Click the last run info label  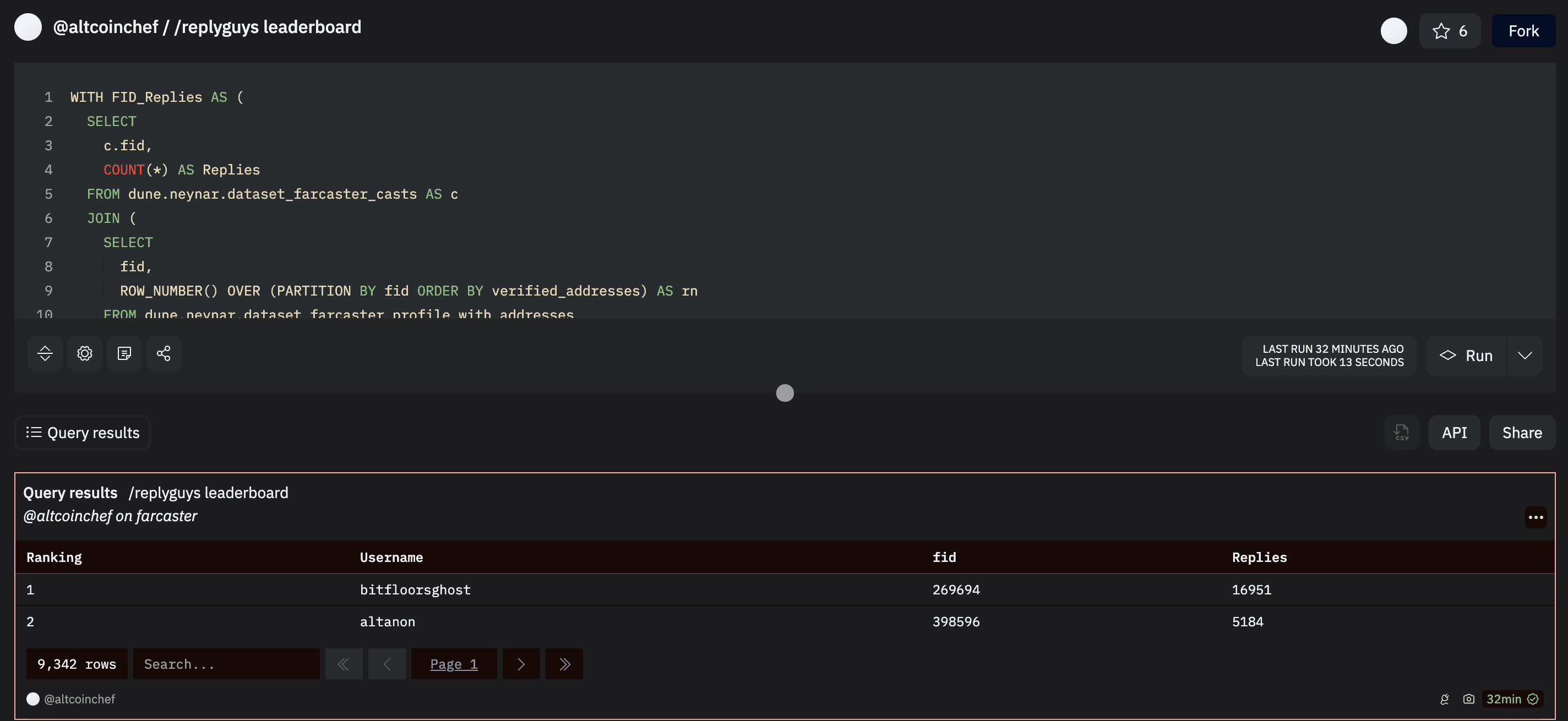(1330, 356)
